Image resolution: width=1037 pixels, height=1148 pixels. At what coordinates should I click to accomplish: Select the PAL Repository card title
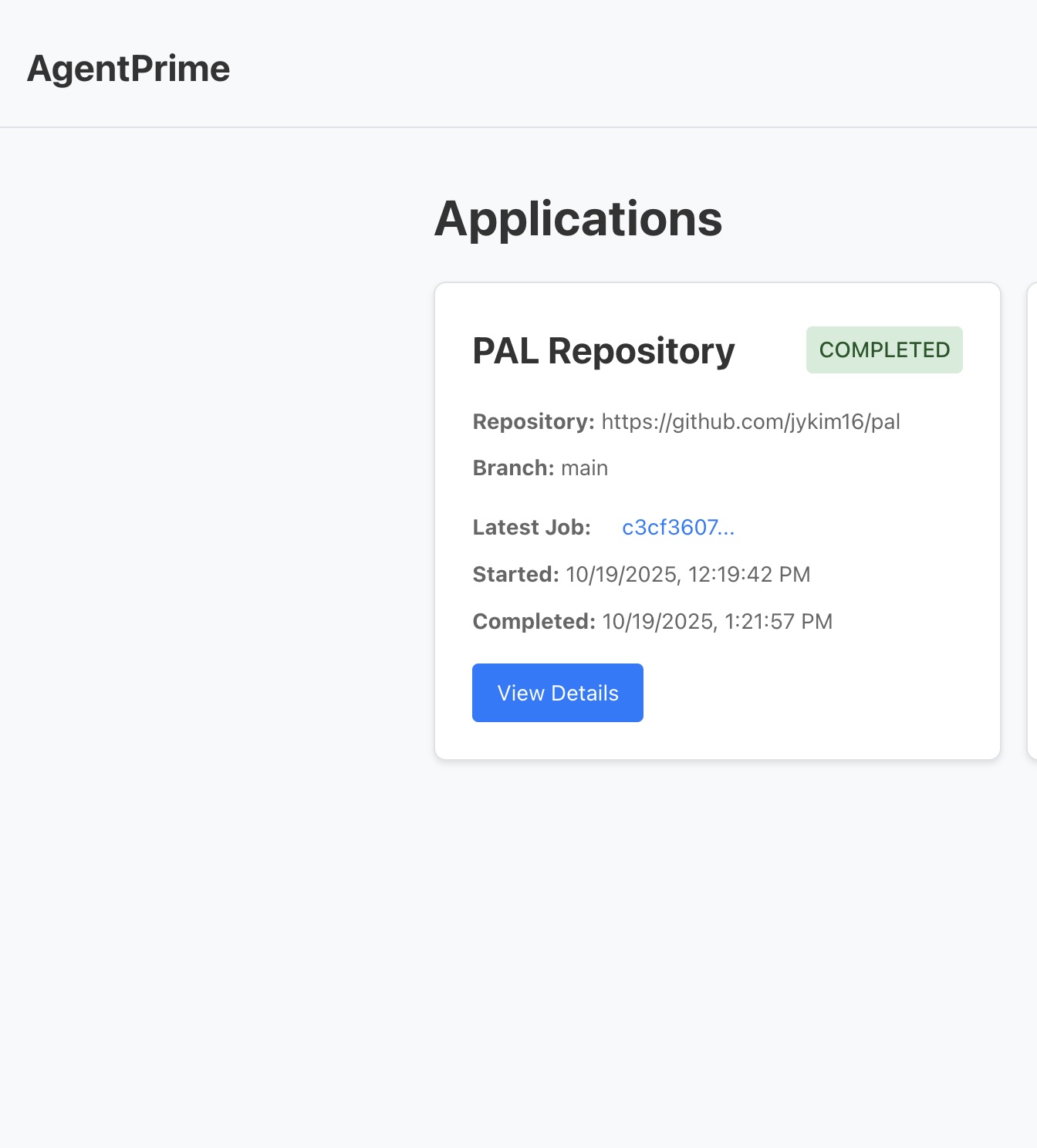coord(603,351)
